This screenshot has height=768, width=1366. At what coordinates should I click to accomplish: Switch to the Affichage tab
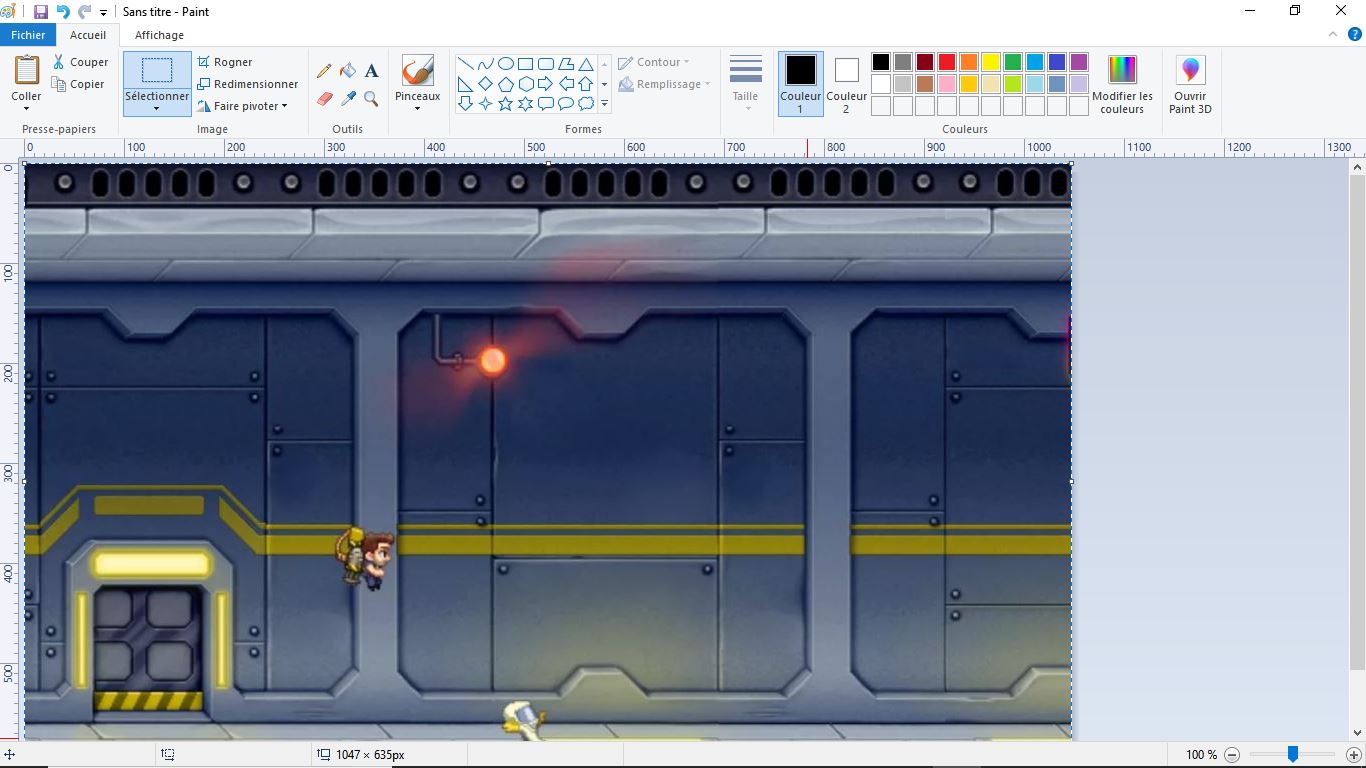pos(160,35)
